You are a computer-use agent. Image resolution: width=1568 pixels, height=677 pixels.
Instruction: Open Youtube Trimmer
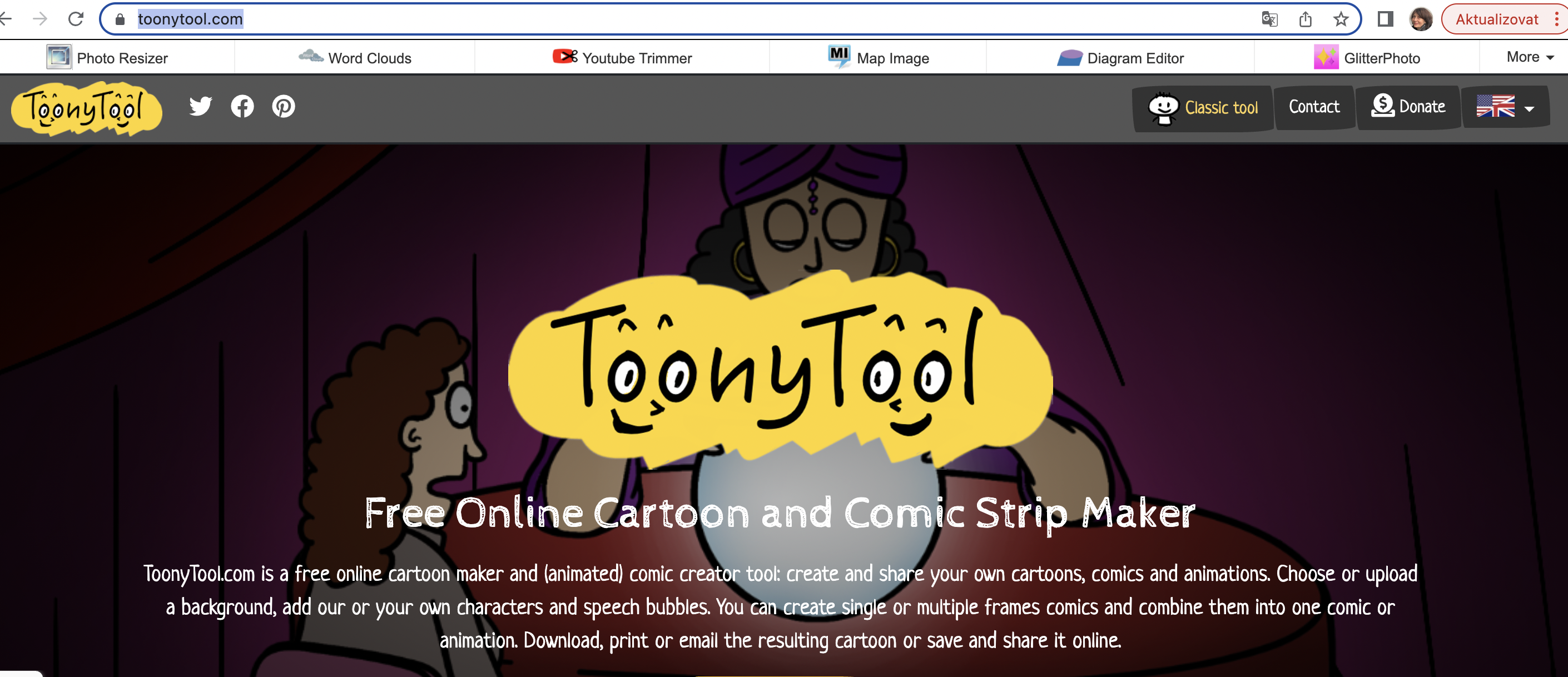tap(622, 58)
